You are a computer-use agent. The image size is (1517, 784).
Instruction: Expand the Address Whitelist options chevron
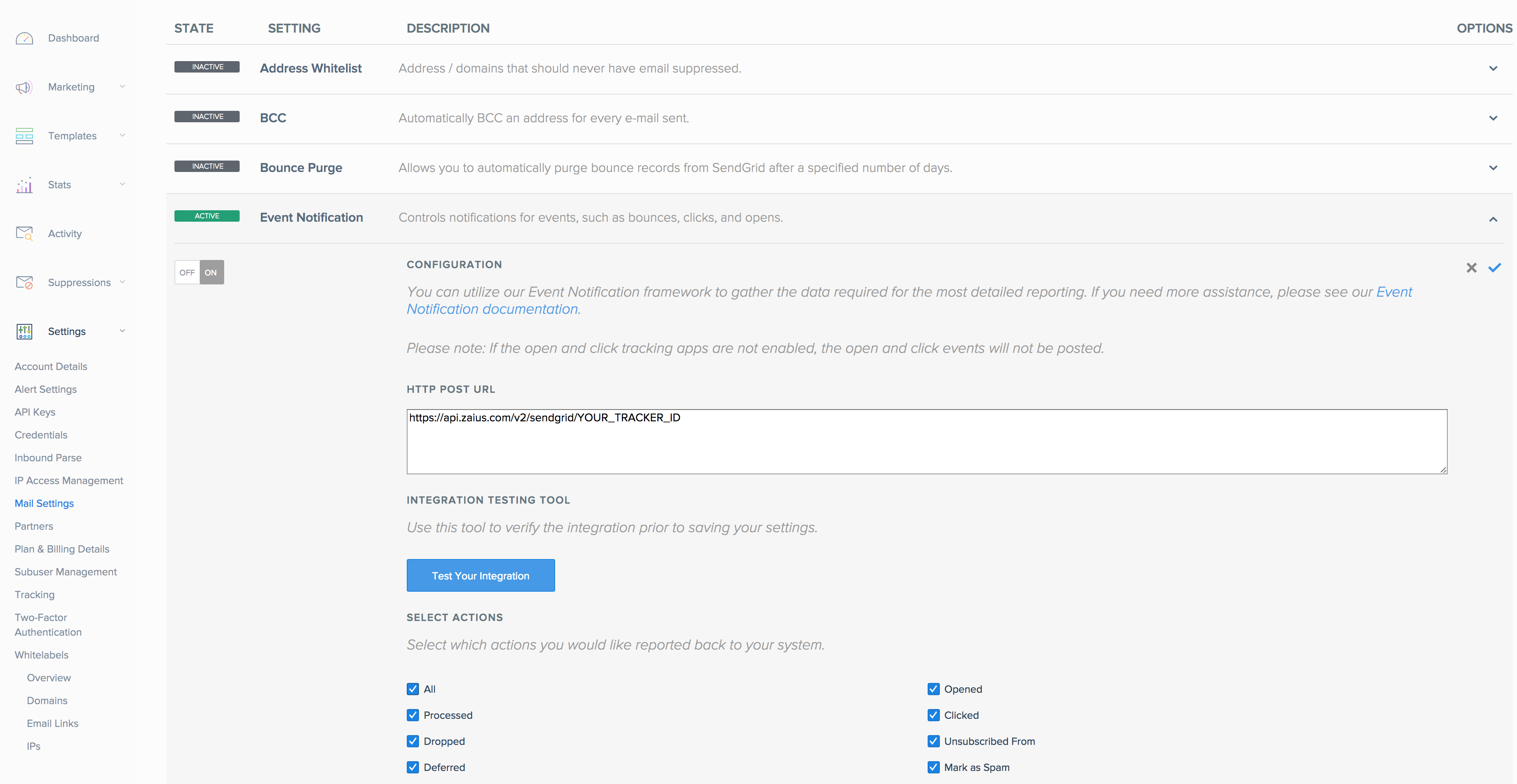pyautogui.click(x=1493, y=69)
